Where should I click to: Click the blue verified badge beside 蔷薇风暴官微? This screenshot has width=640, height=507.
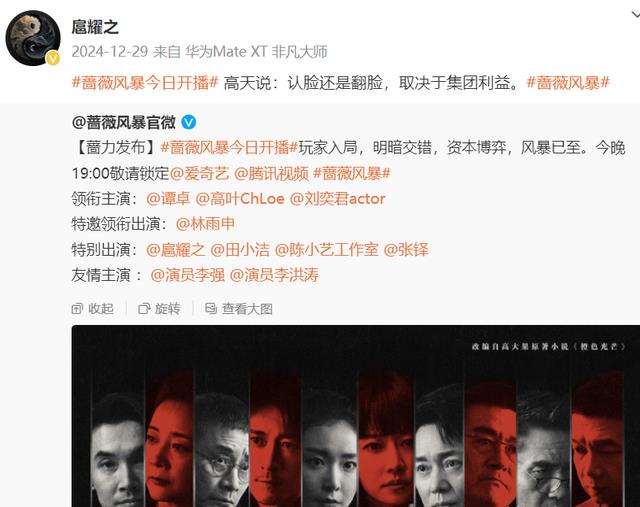189,122
